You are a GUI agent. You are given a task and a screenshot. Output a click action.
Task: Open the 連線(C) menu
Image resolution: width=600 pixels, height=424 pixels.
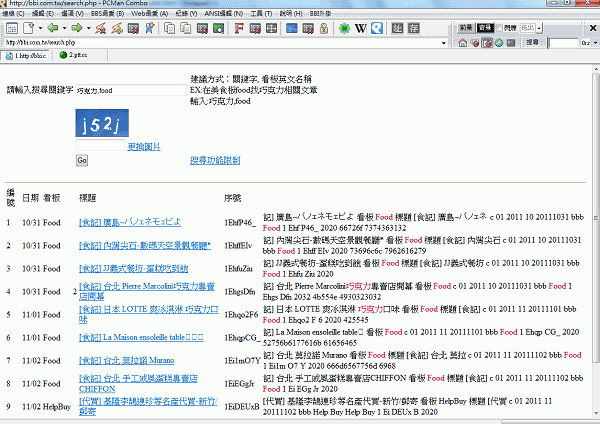coord(14,14)
